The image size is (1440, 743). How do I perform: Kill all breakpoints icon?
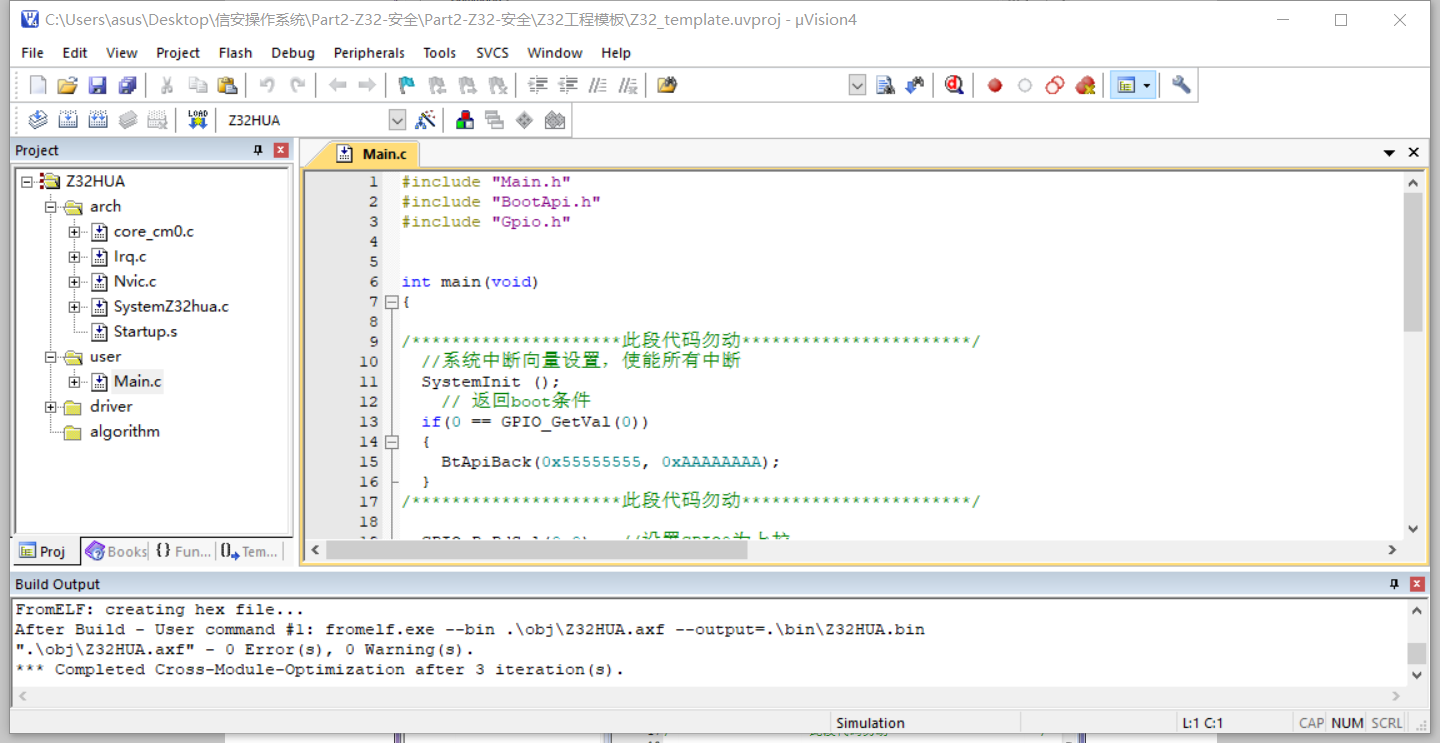(x=1085, y=86)
